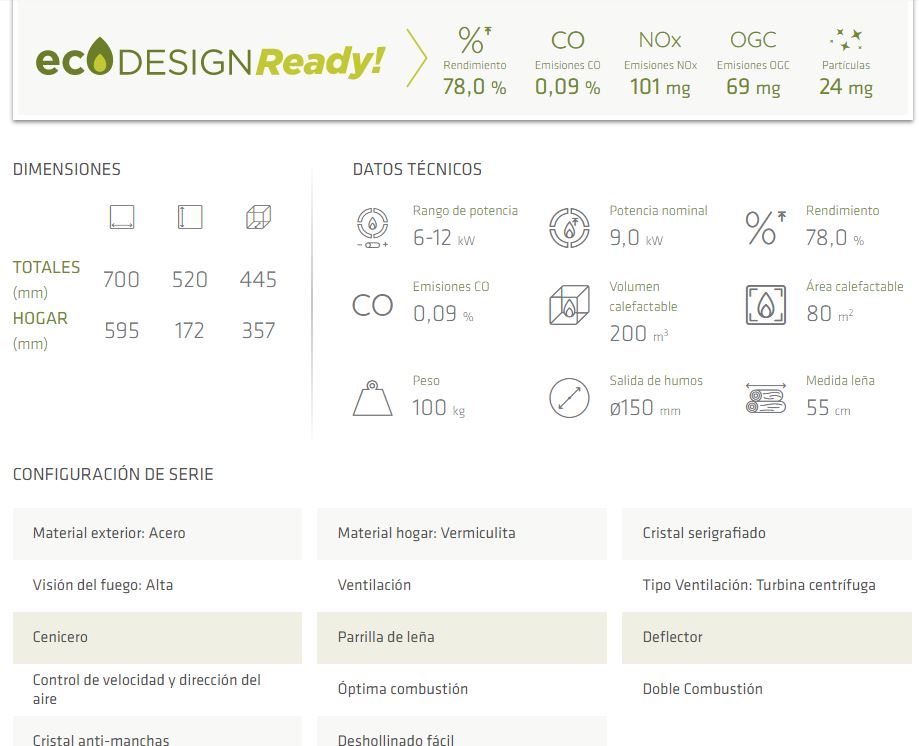Viewport: 919px width, 746px height.
Task: Click the "CONFIGURACIÓN DE SERIE" heading
Action: tap(113, 474)
